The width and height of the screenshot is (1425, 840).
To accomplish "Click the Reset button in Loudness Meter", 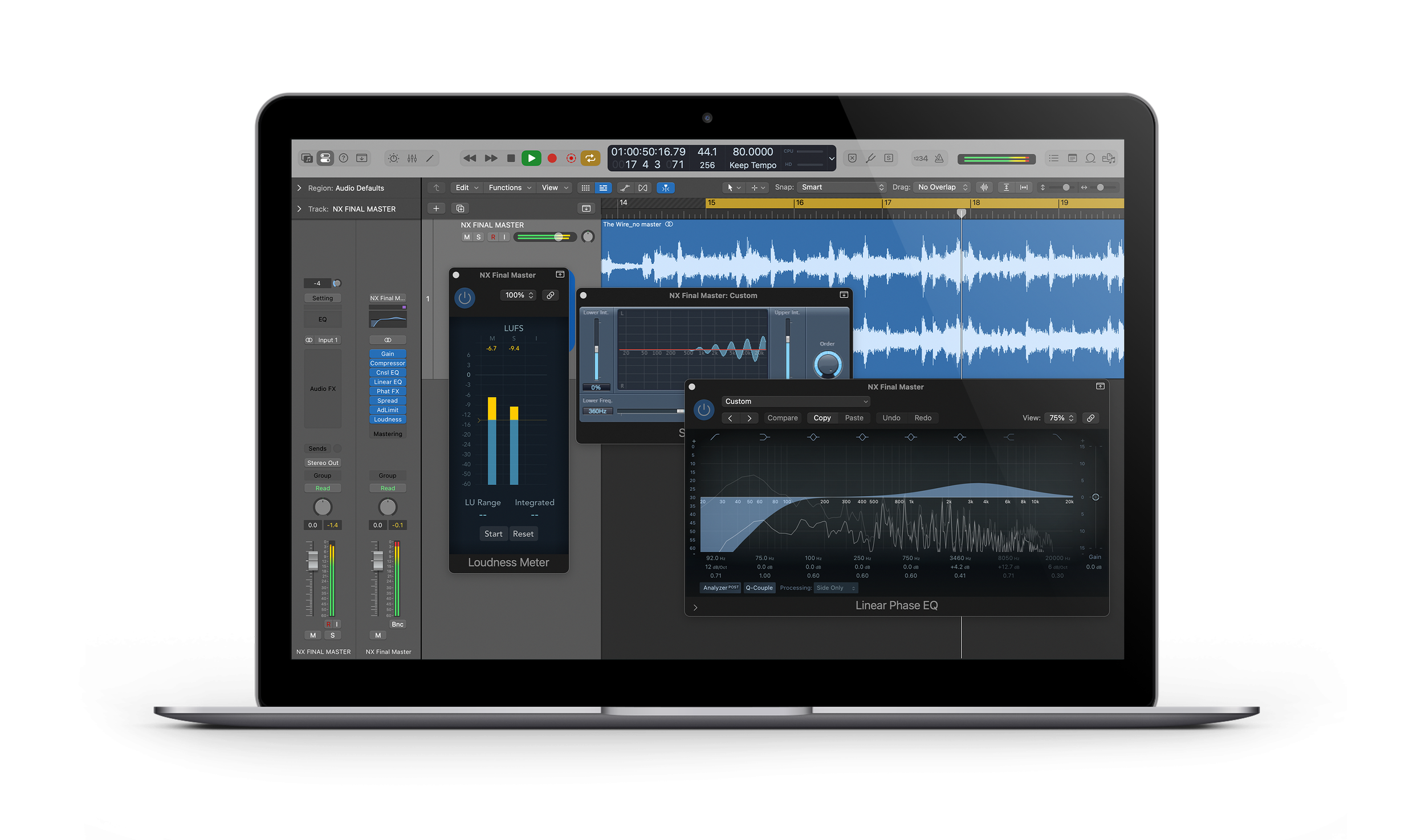I will [523, 534].
